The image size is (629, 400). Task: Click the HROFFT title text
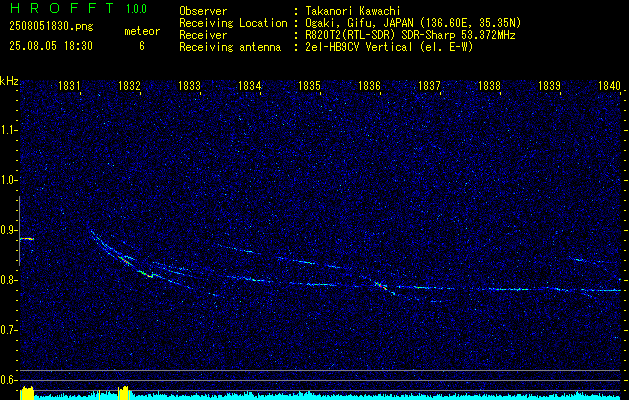tap(62, 8)
